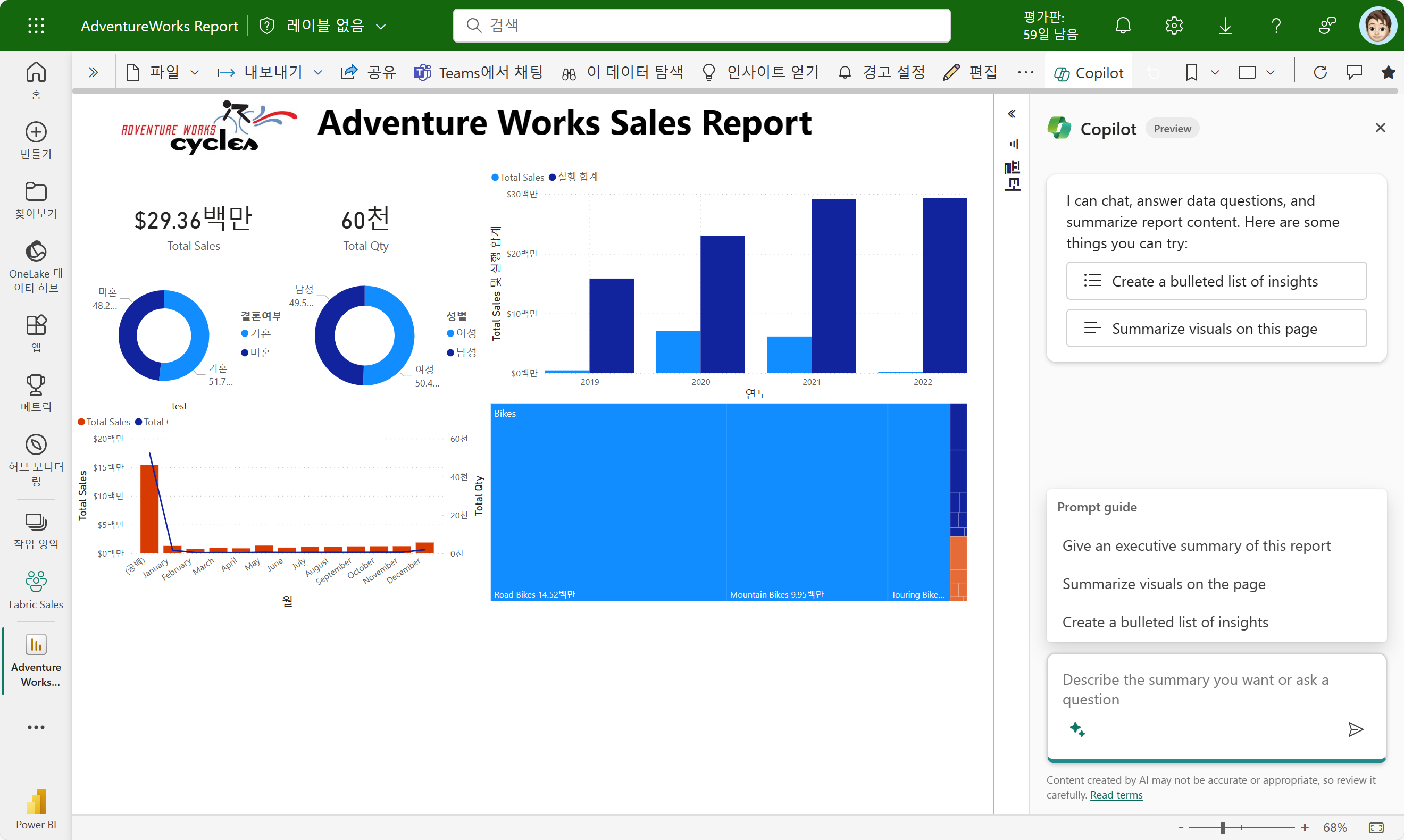This screenshot has height=840, width=1404.
Task: Open the settings gear in header
Action: coord(1174,26)
